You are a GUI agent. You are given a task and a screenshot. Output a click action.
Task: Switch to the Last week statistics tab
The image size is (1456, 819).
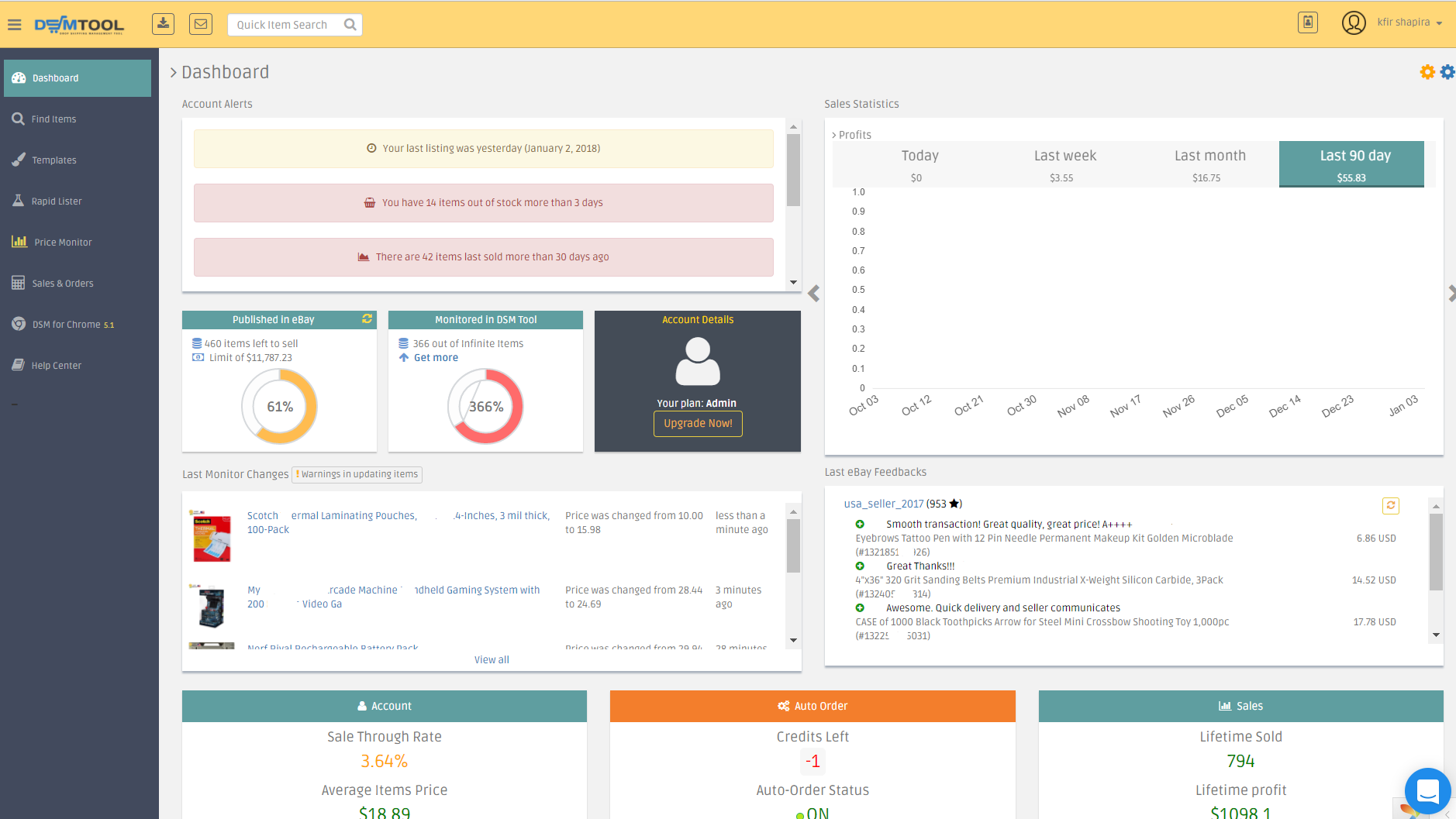1064,163
